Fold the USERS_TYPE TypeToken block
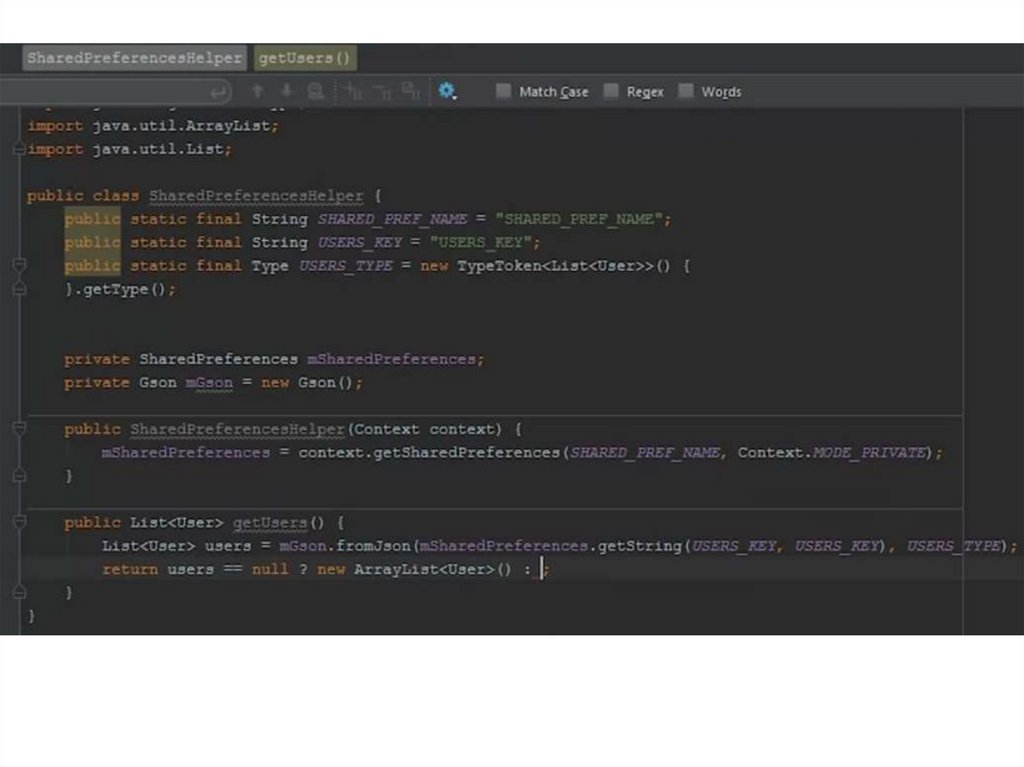 pos(18,266)
